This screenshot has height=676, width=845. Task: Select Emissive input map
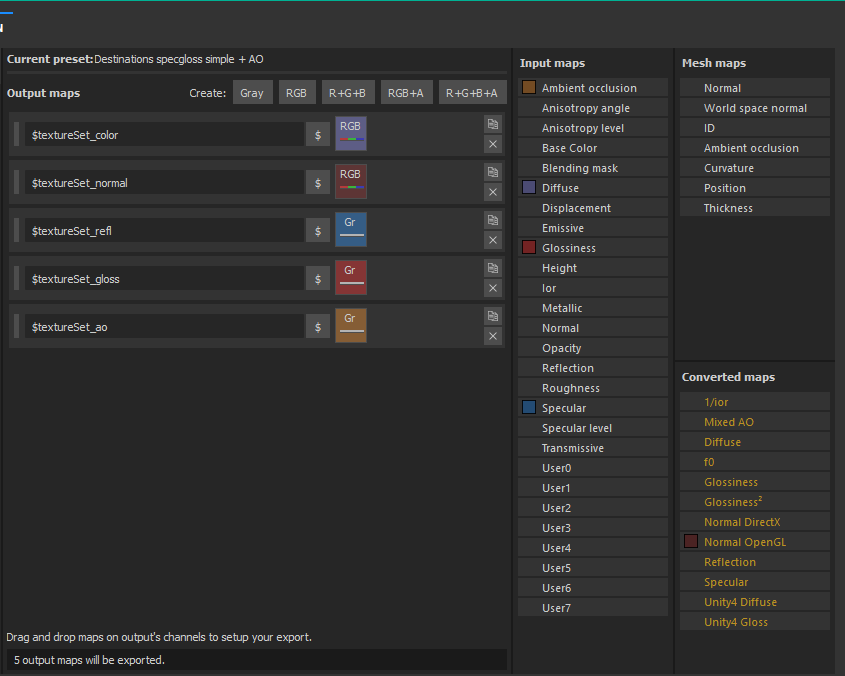click(x=593, y=227)
